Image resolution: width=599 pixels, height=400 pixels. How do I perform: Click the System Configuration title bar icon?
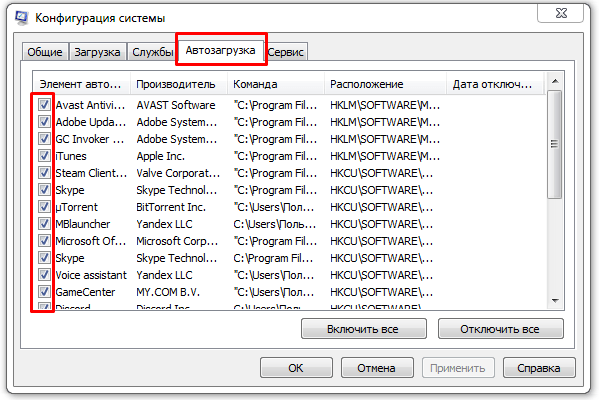[x=21, y=18]
